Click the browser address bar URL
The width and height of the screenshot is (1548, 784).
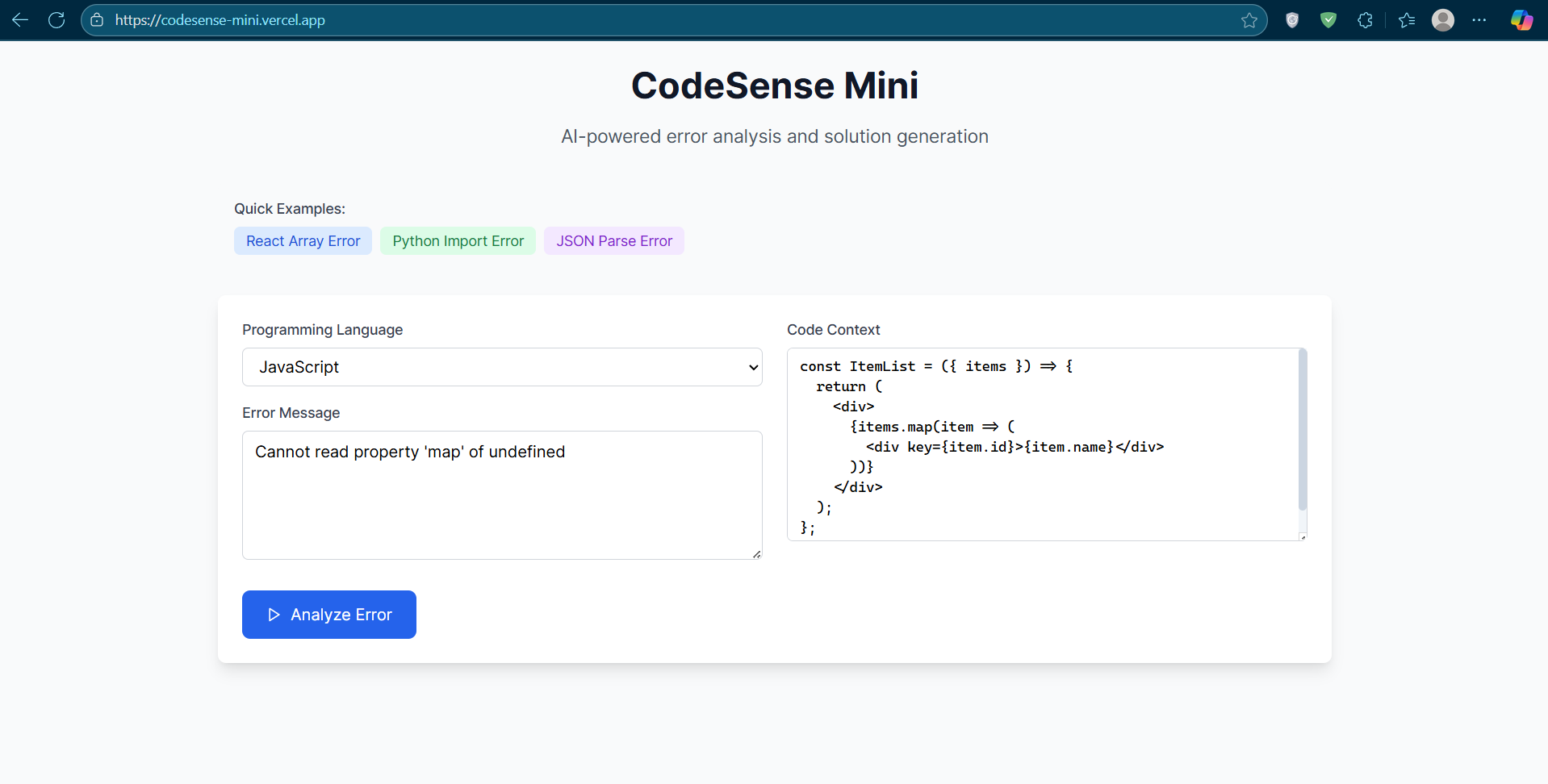click(x=220, y=20)
